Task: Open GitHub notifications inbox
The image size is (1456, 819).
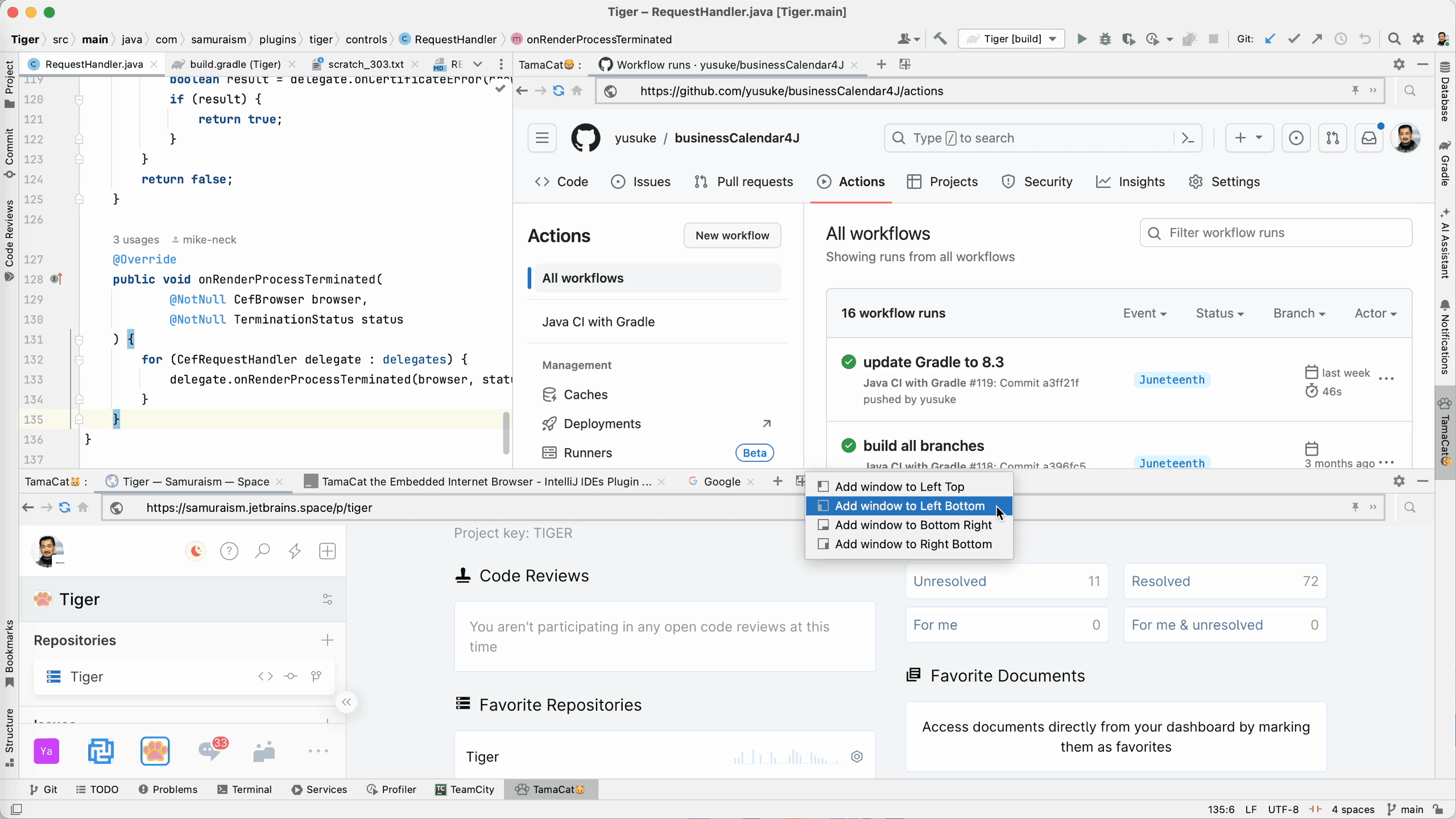Action: pyautogui.click(x=1369, y=138)
